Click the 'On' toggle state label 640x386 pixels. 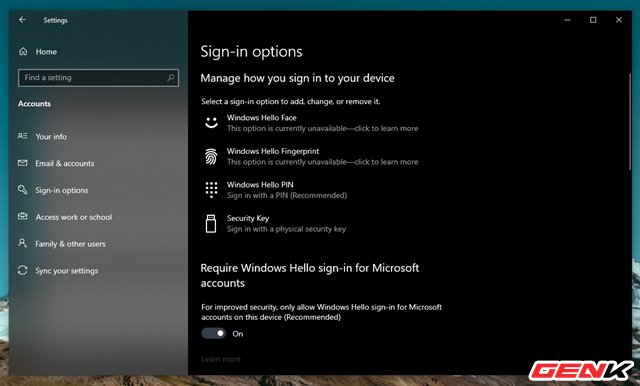(x=238, y=334)
